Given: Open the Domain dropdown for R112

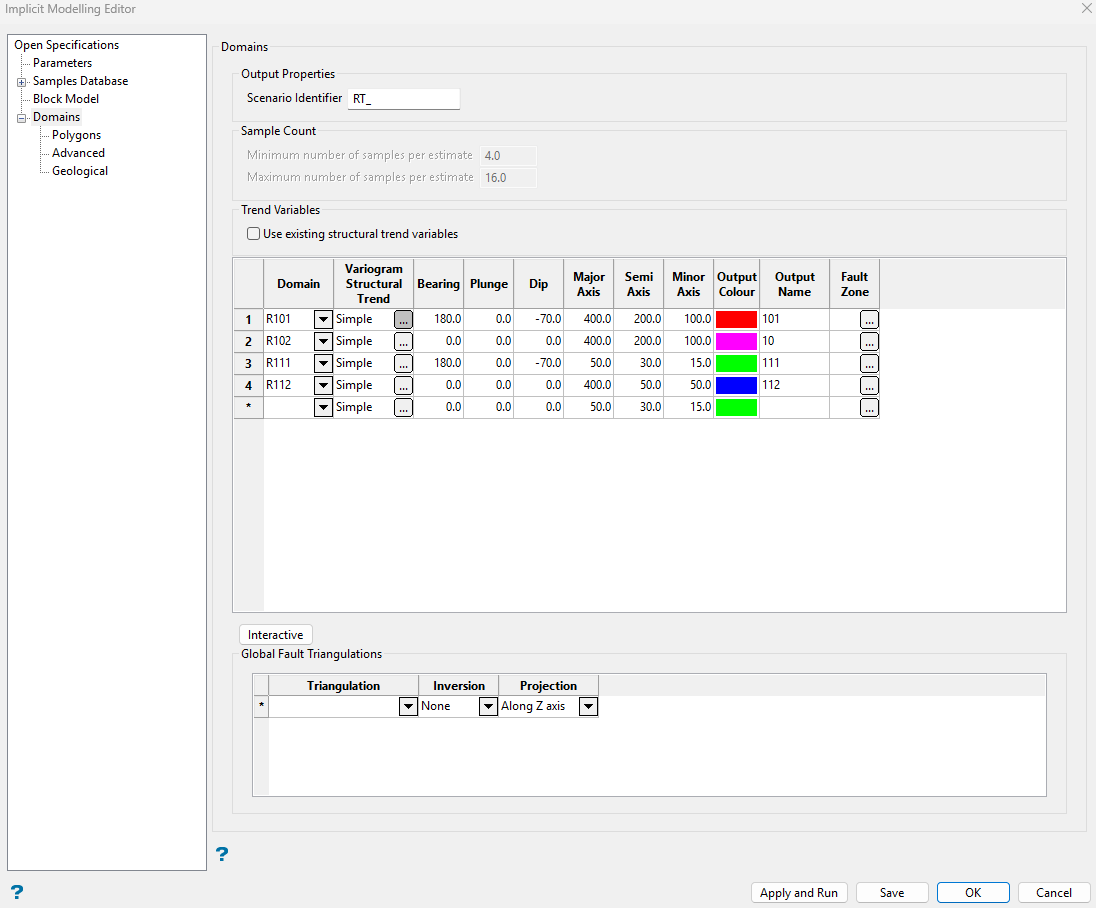Looking at the screenshot, I should pyautogui.click(x=323, y=385).
